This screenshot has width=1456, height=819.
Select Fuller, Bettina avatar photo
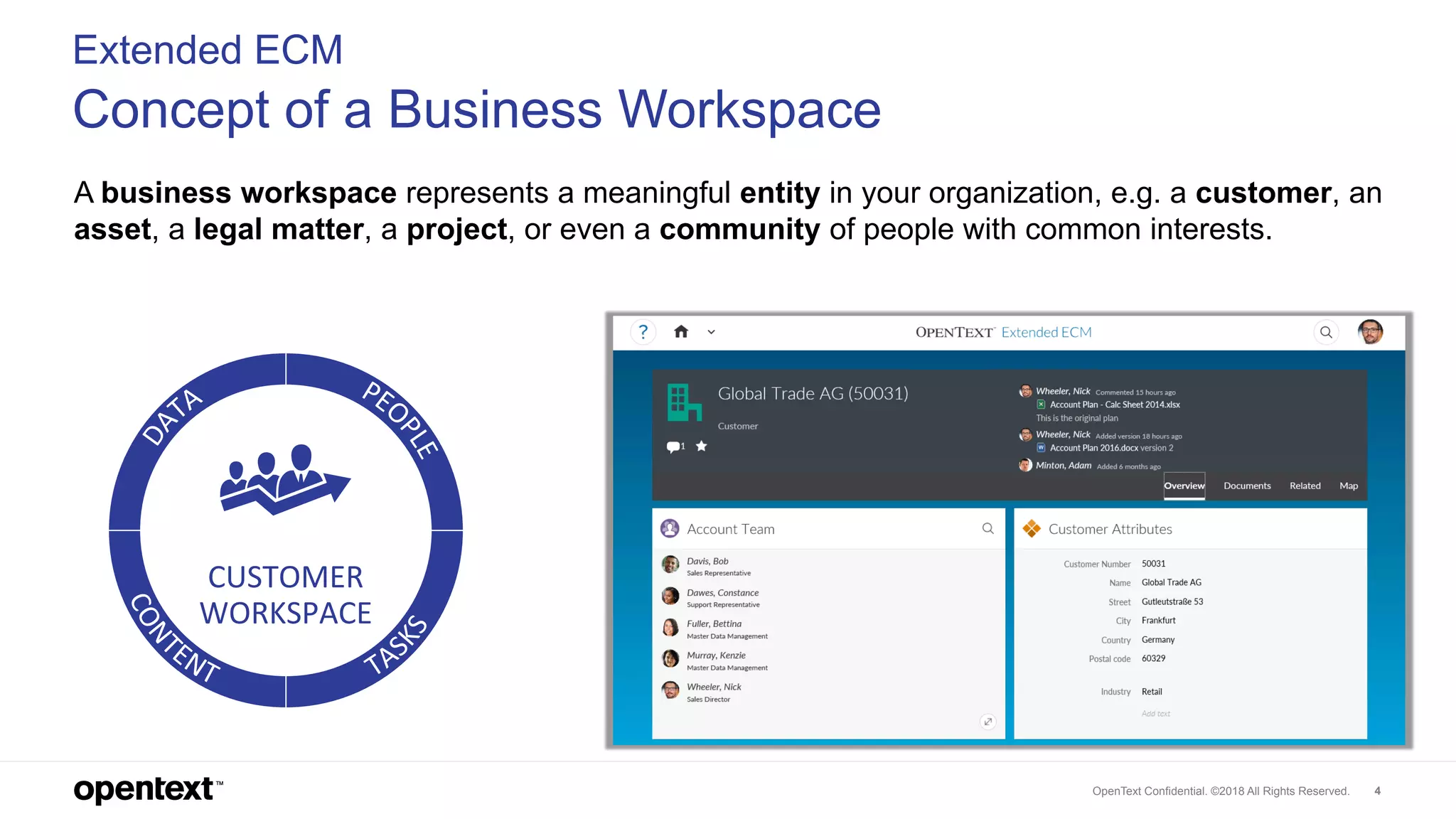point(670,627)
